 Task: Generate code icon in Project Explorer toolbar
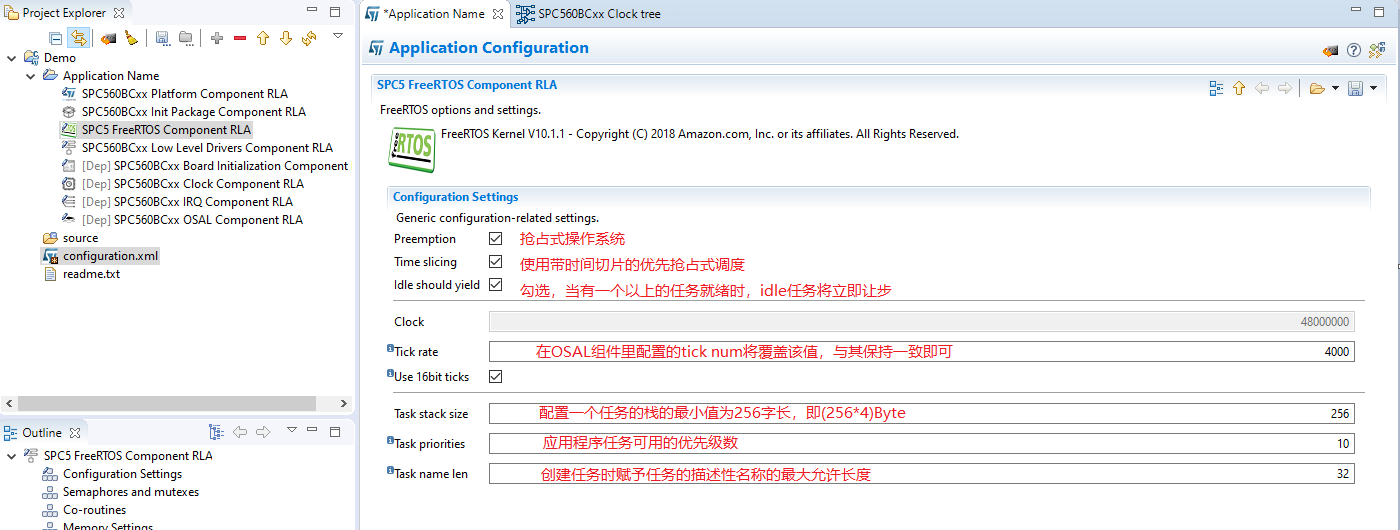coord(108,38)
